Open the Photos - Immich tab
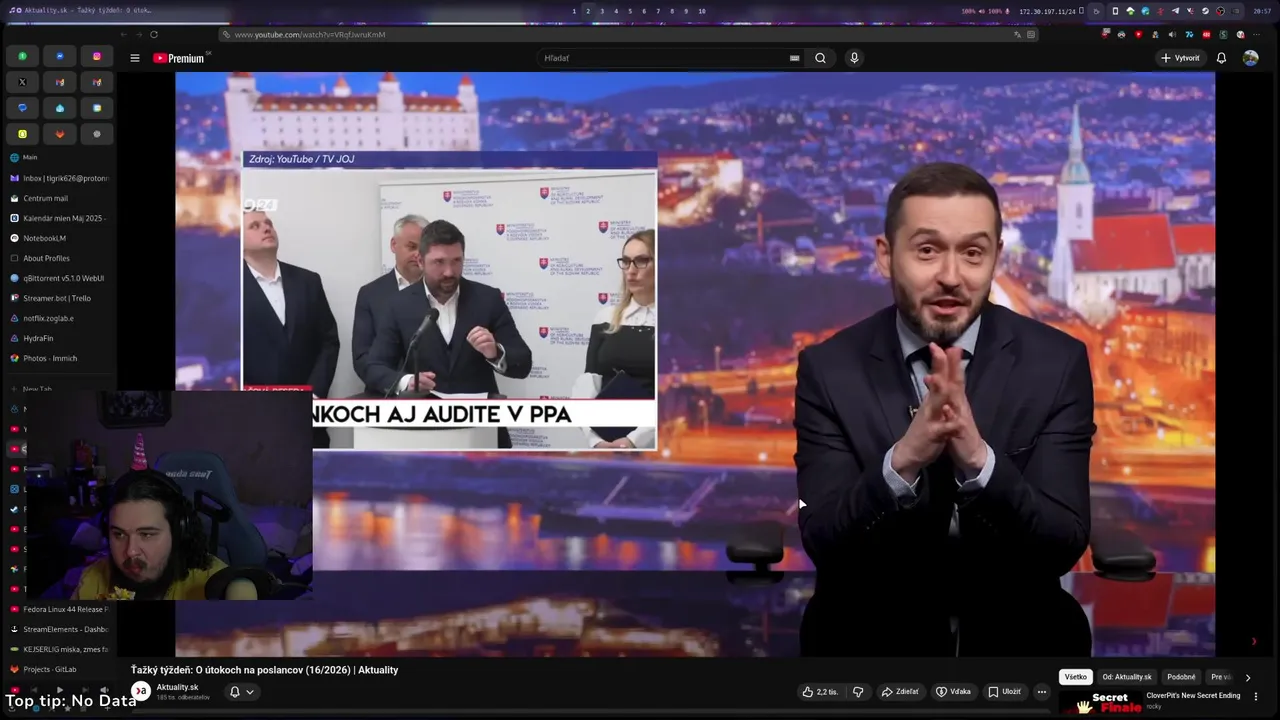1280x720 pixels. tap(58, 358)
